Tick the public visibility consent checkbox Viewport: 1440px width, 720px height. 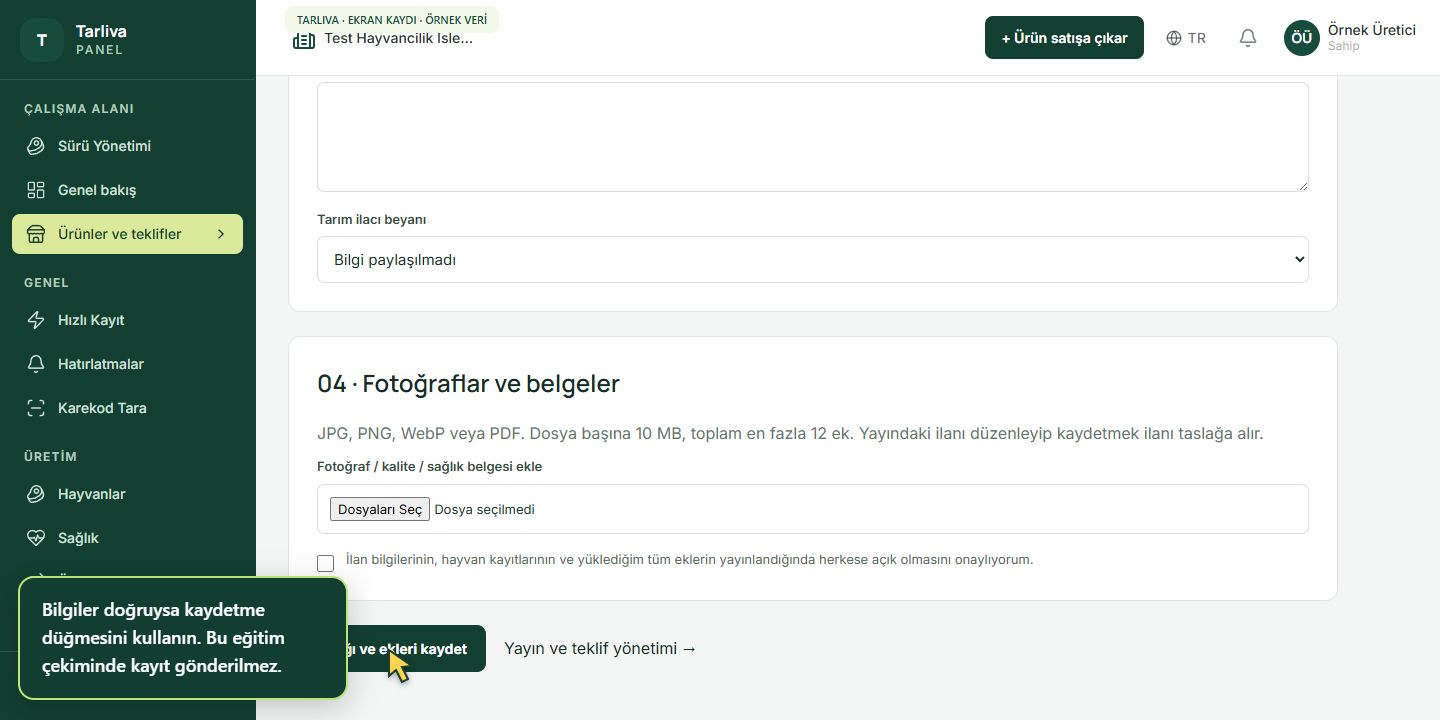(325, 563)
